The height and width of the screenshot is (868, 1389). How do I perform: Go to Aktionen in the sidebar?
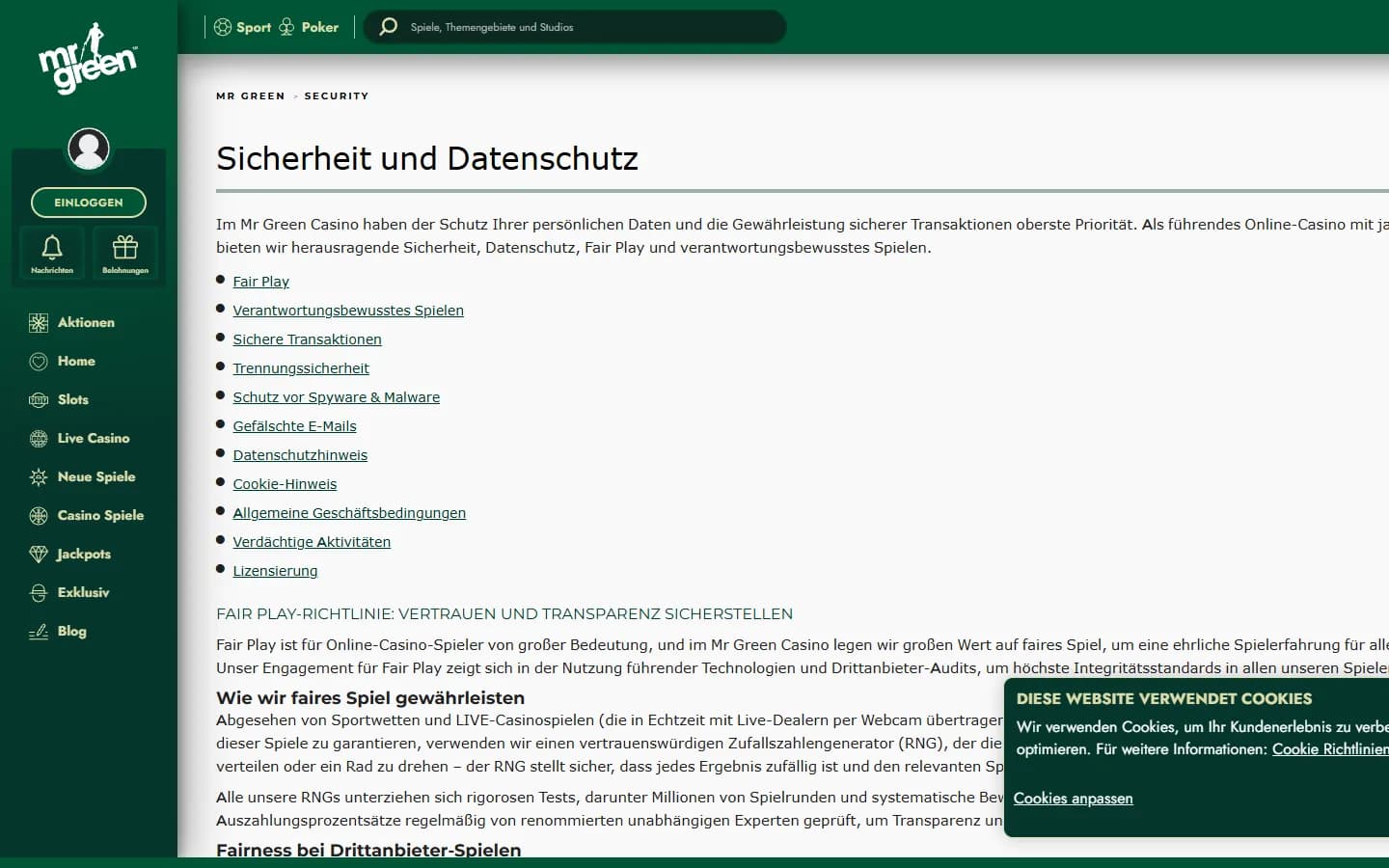(x=86, y=322)
